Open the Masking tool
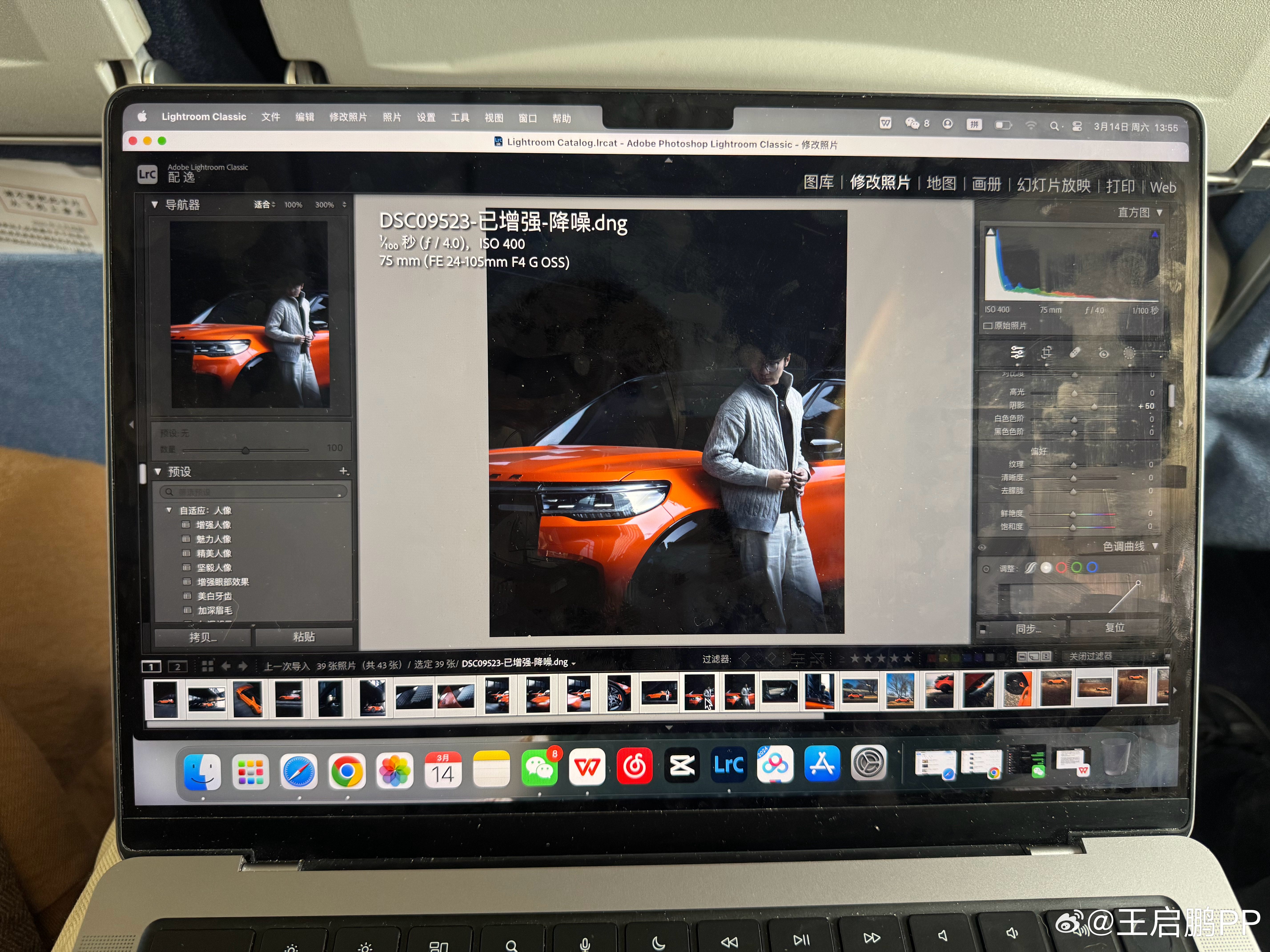Viewport: 1270px width, 952px height. [1129, 353]
